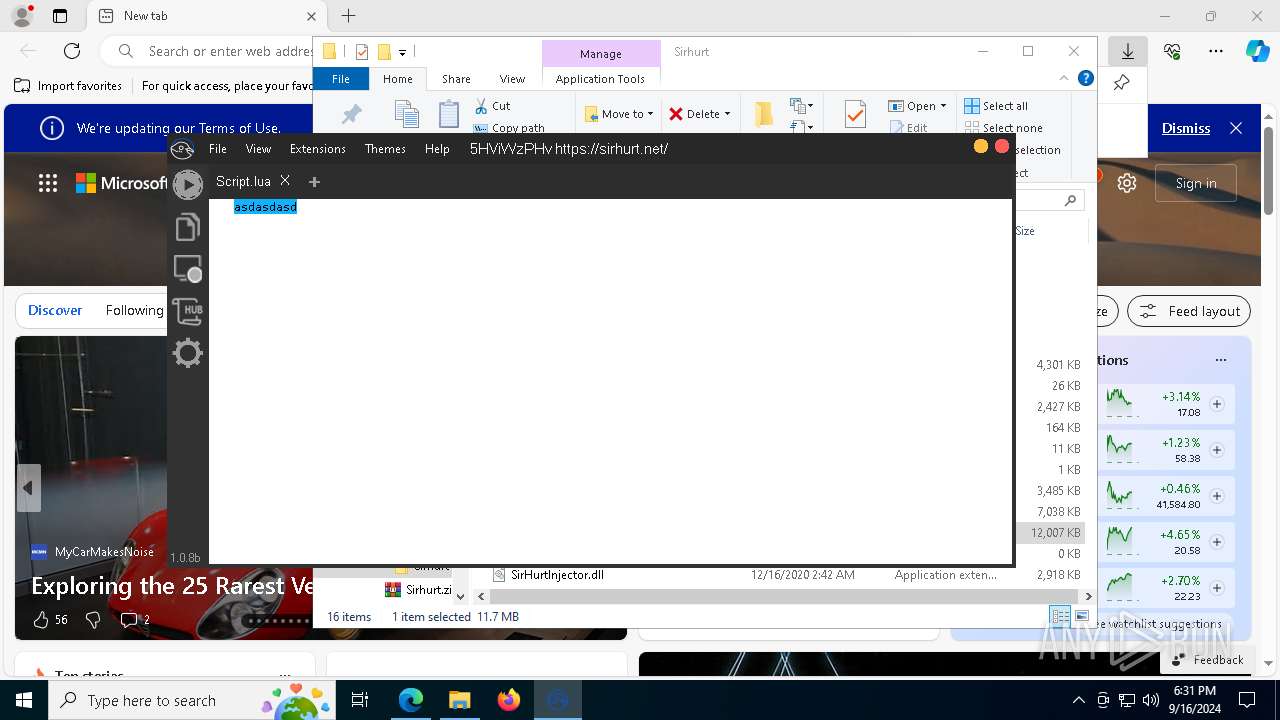Click the Properties checkmark icon
The image size is (1280, 720).
pos(855,114)
